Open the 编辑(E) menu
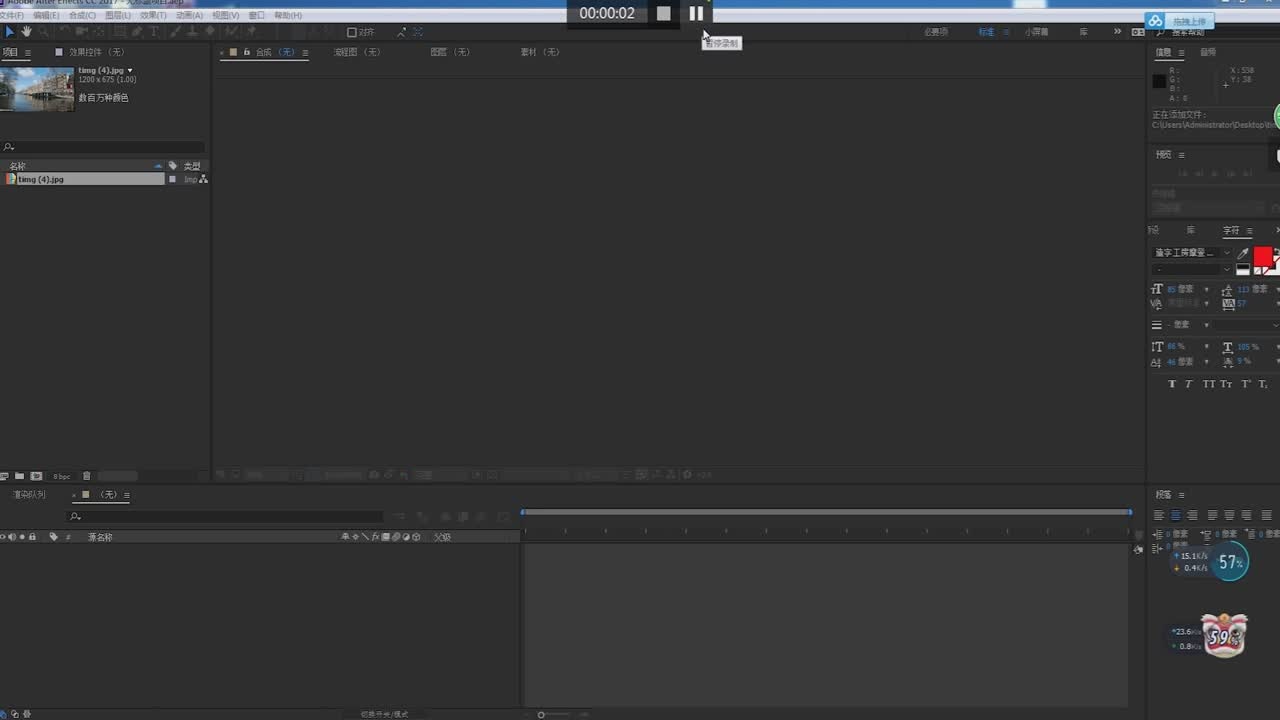This screenshot has height=720, width=1280. click(x=46, y=15)
